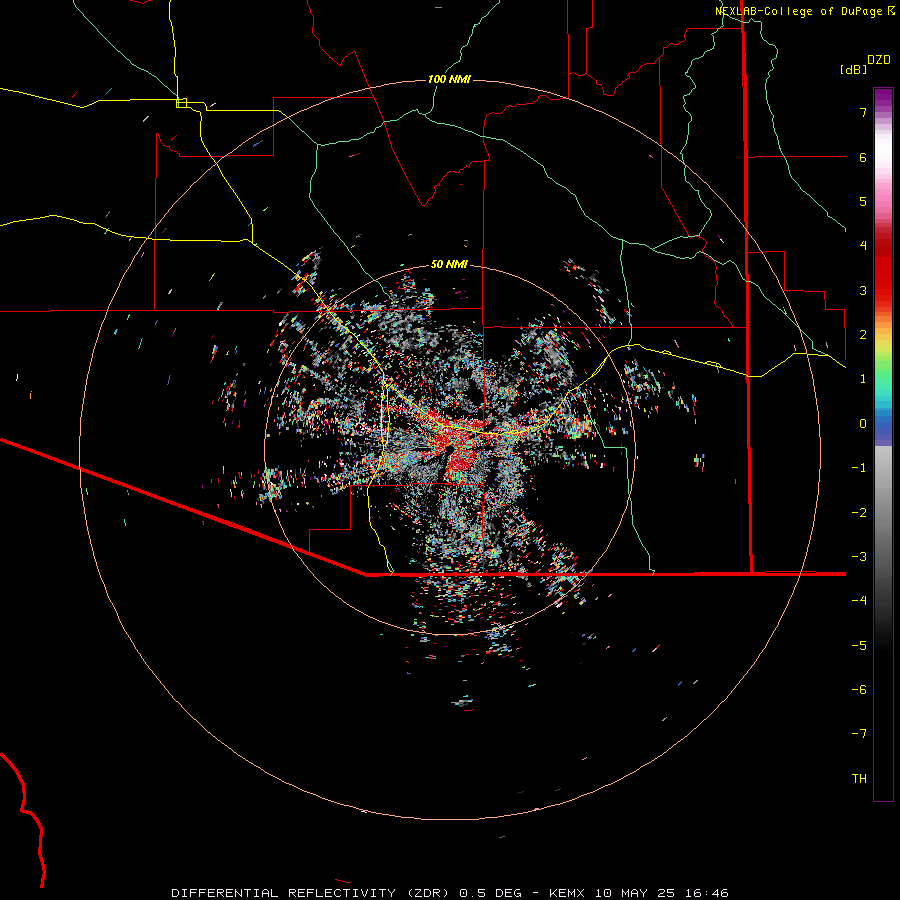
Task: Click the 3 value on the color scale
Action: click(x=863, y=290)
